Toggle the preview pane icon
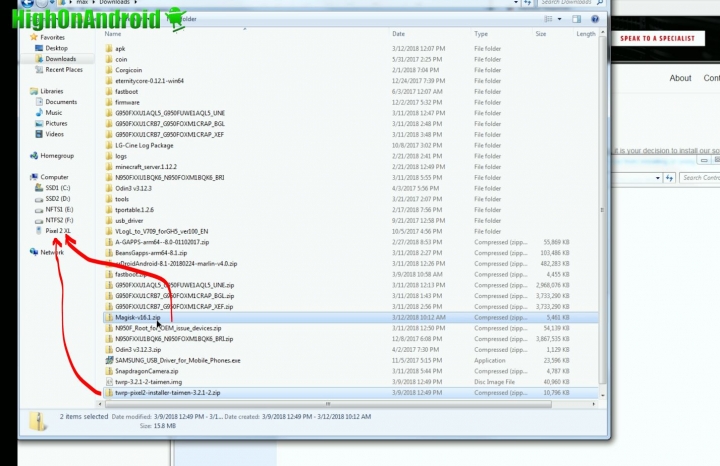The width and height of the screenshot is (720, 466). [x=576, y=19]
